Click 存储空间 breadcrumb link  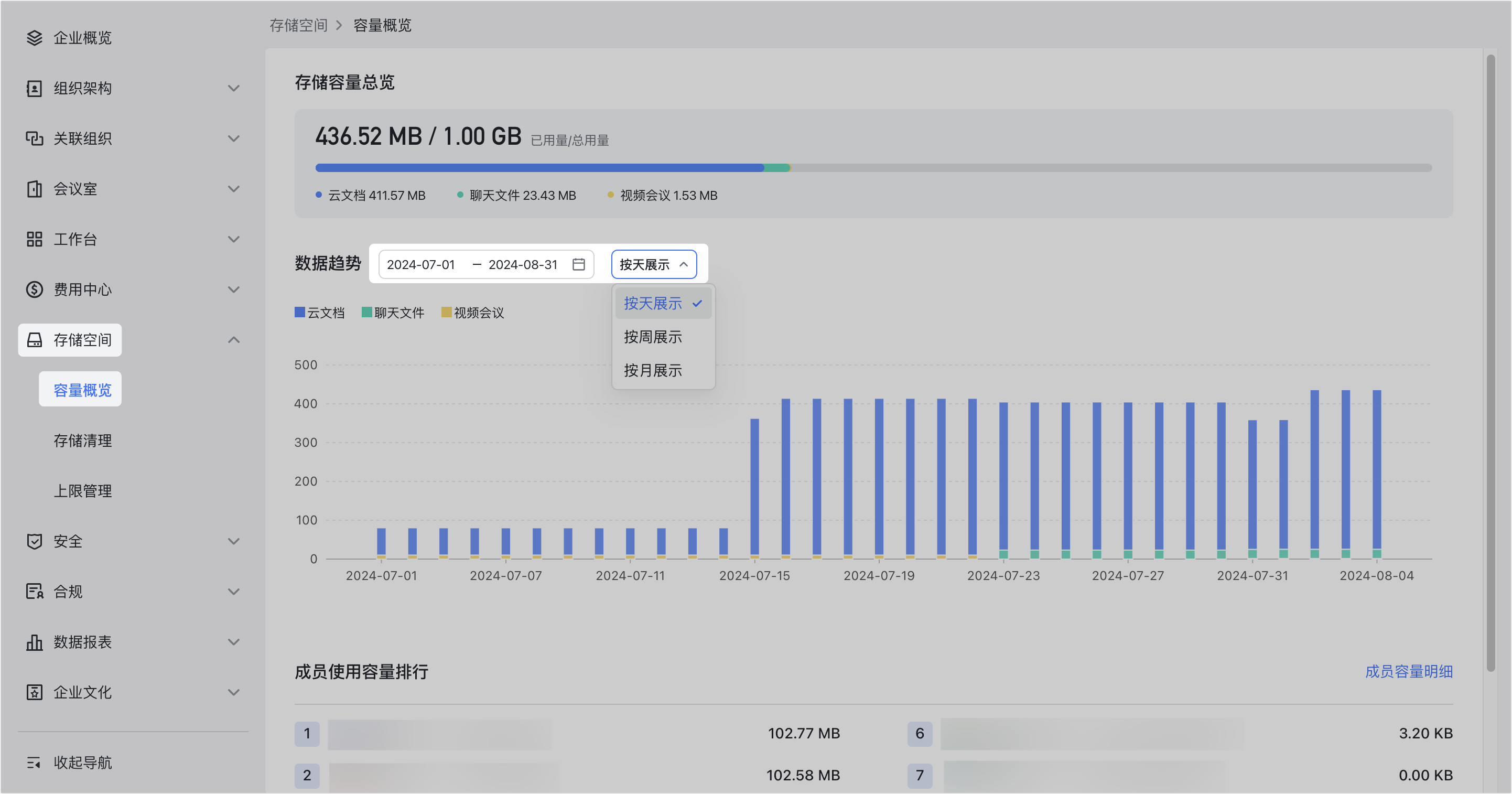click(299, 25)
